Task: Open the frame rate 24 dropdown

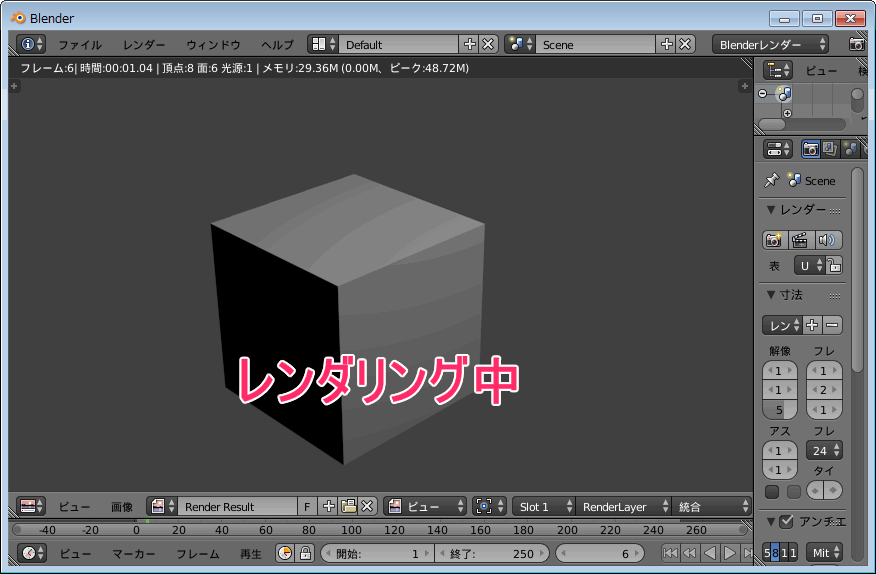Action: 824,450
